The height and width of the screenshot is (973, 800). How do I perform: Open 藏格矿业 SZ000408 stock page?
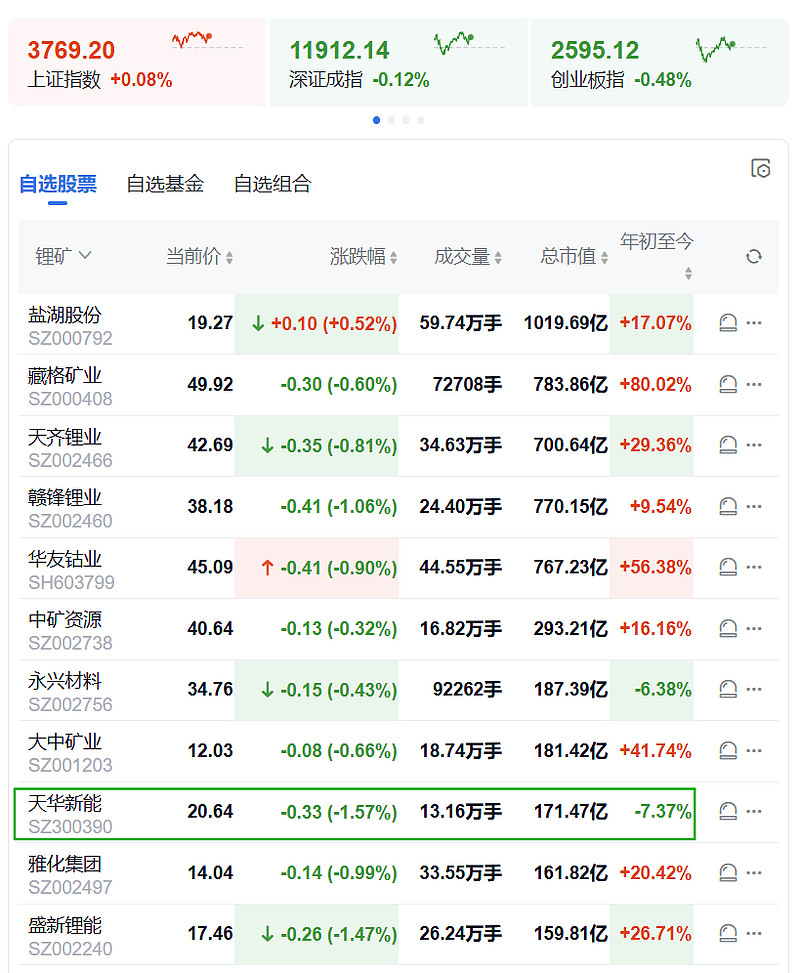[x=70, y=387]
